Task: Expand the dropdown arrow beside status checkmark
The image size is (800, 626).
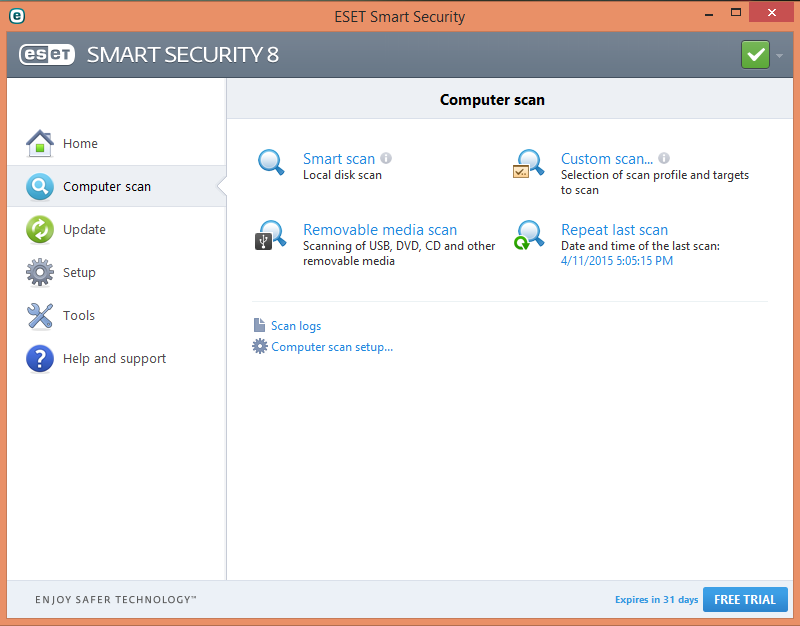Action: coord(780,55)
